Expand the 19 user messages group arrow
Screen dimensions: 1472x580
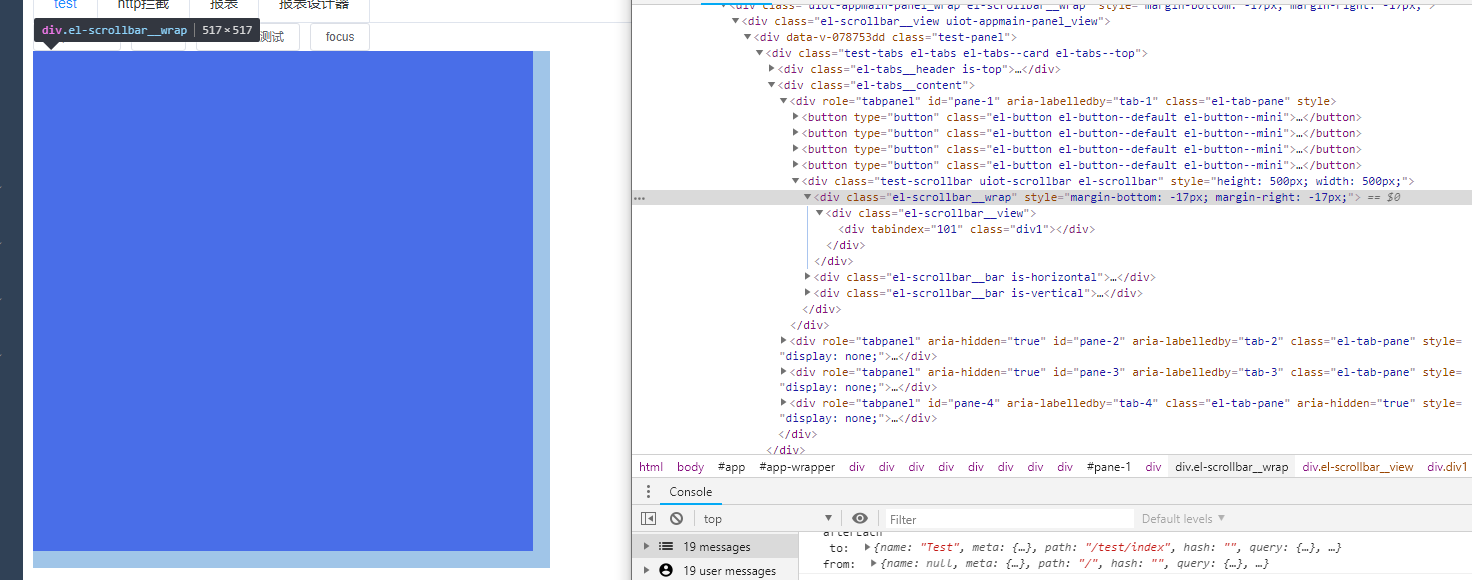click(647, 570)
